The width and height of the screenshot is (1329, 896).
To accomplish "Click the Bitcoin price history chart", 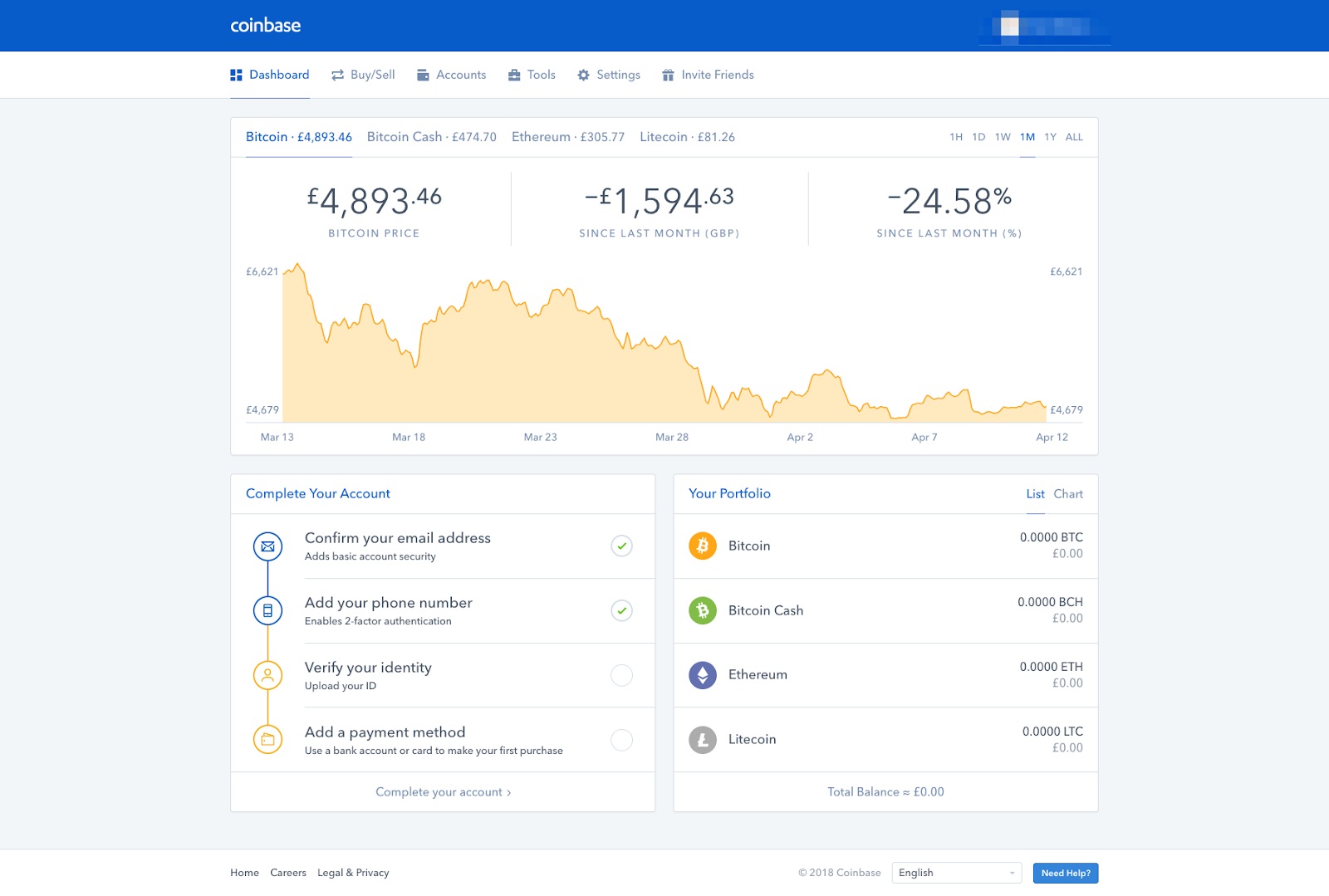I will point(664,343).
